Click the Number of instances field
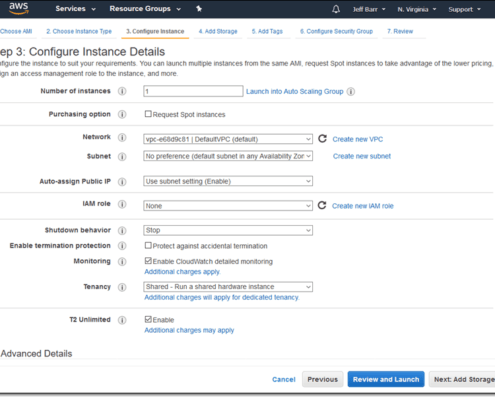The height and width of the screenshot is (400, 495). pos(193,91)
